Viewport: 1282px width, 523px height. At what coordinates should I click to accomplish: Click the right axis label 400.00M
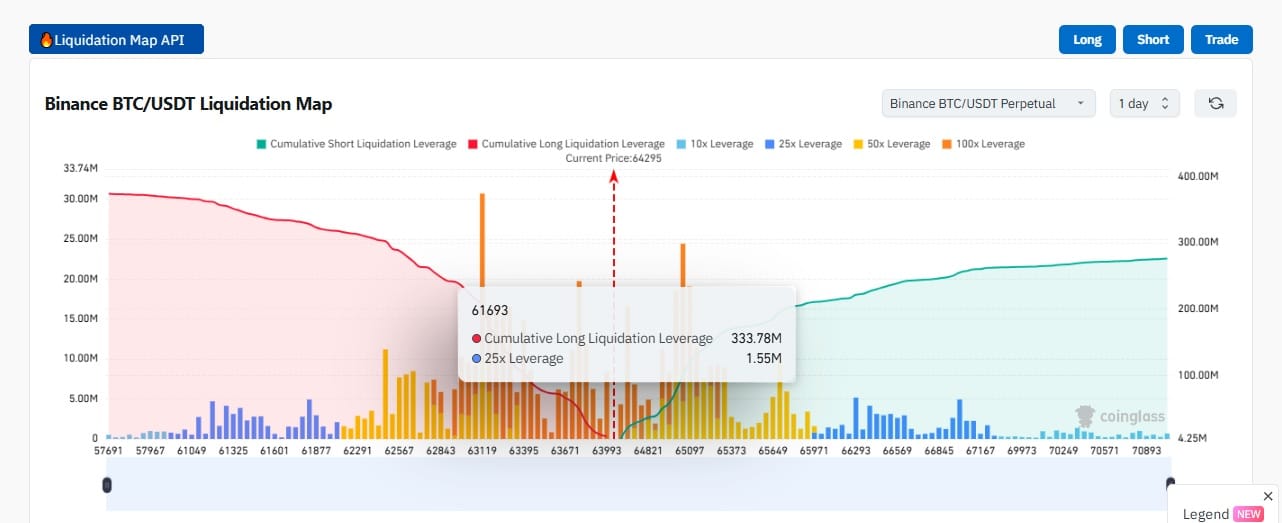1198,176
